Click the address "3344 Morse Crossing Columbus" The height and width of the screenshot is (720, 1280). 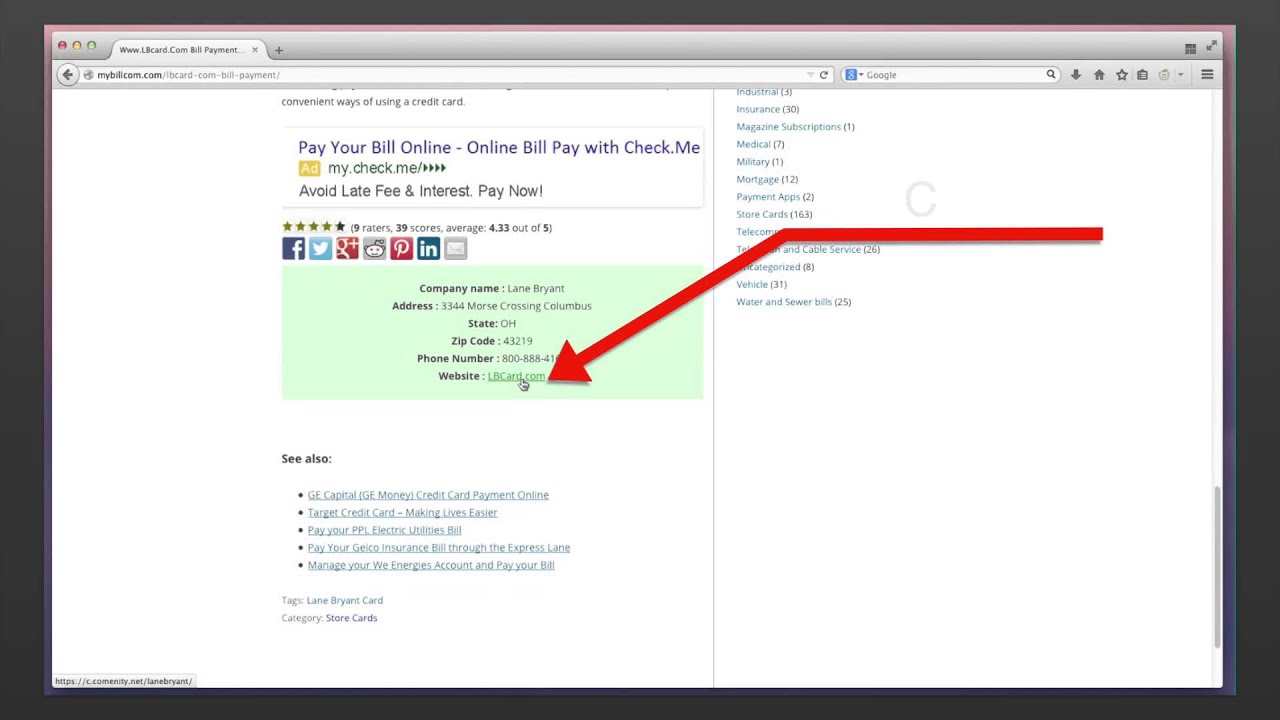coord(516,306)
